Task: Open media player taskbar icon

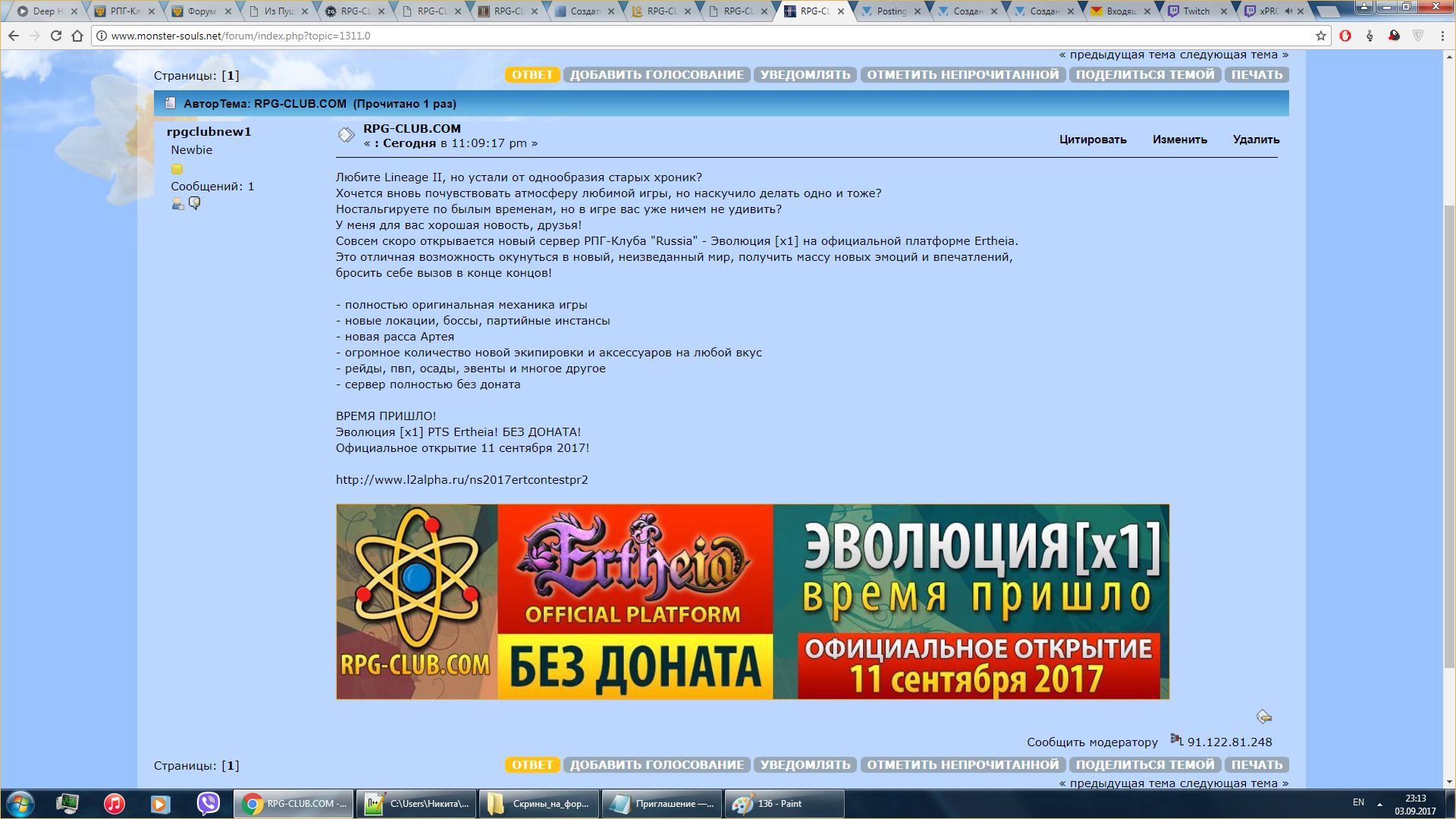Action: tap(160, 804)
